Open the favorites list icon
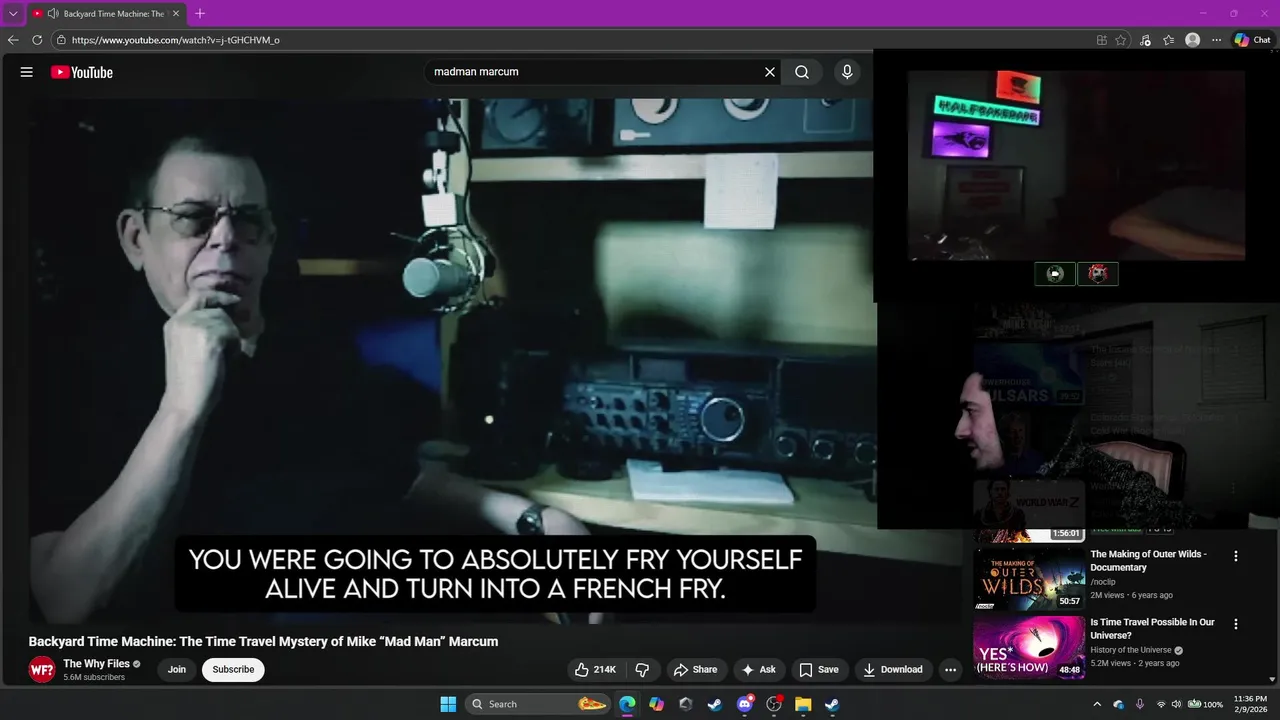Image resolution: width=1280 pixels, height=720 pixels. tap(1169, 40)
